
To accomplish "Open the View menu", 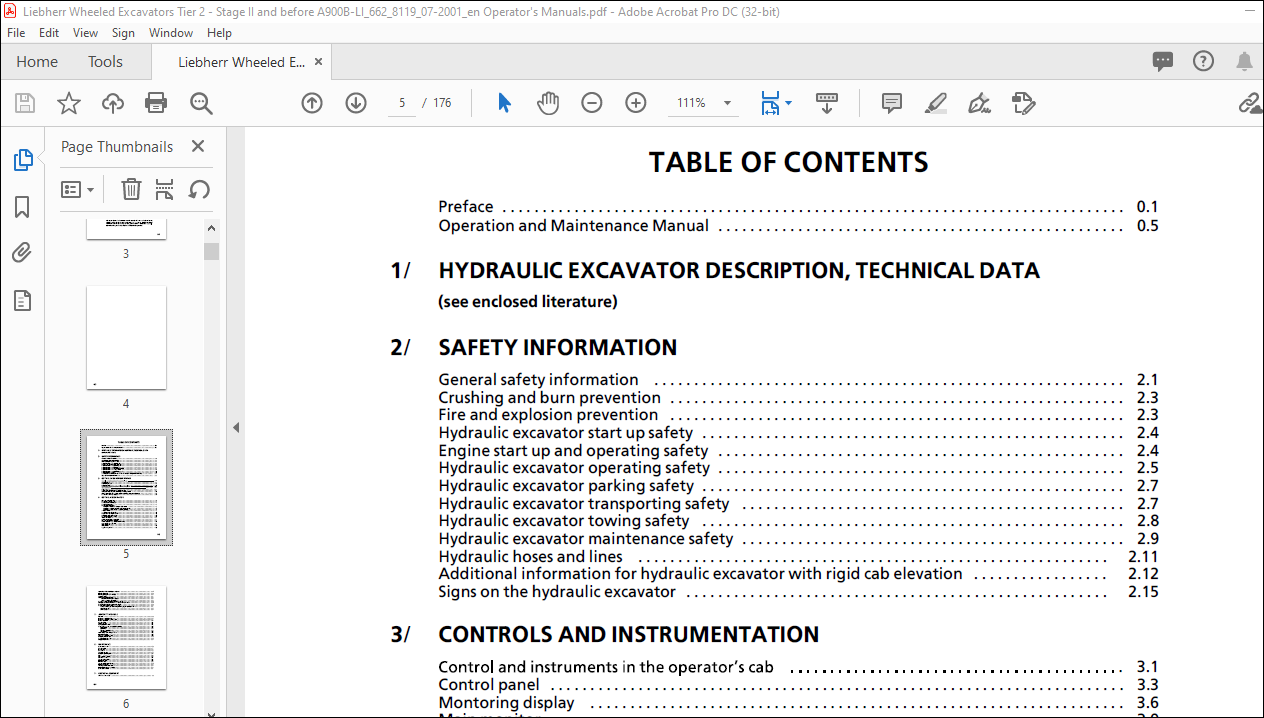I will coord(85,33).
